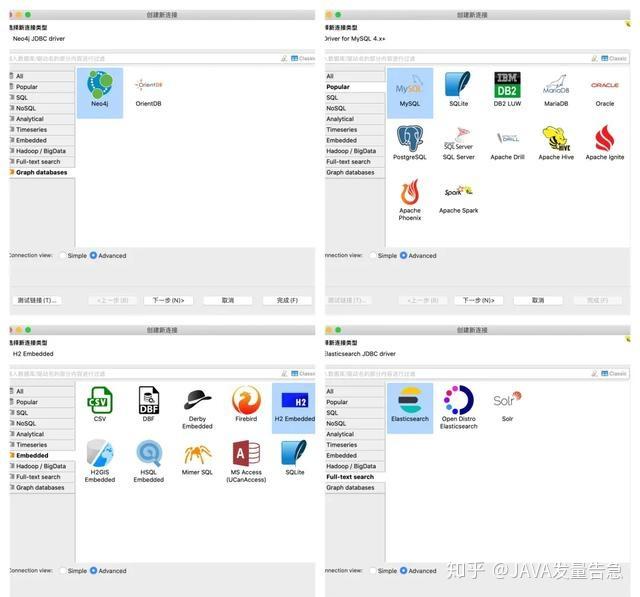Choose Advanced view in Elasticsearch window
This screenshot has height=597, width=640.
pos(418,570)
